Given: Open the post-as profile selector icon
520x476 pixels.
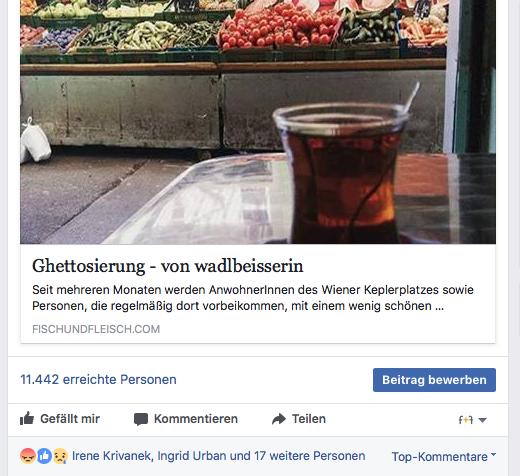Looking at the screenshot, I should [466, 420].
